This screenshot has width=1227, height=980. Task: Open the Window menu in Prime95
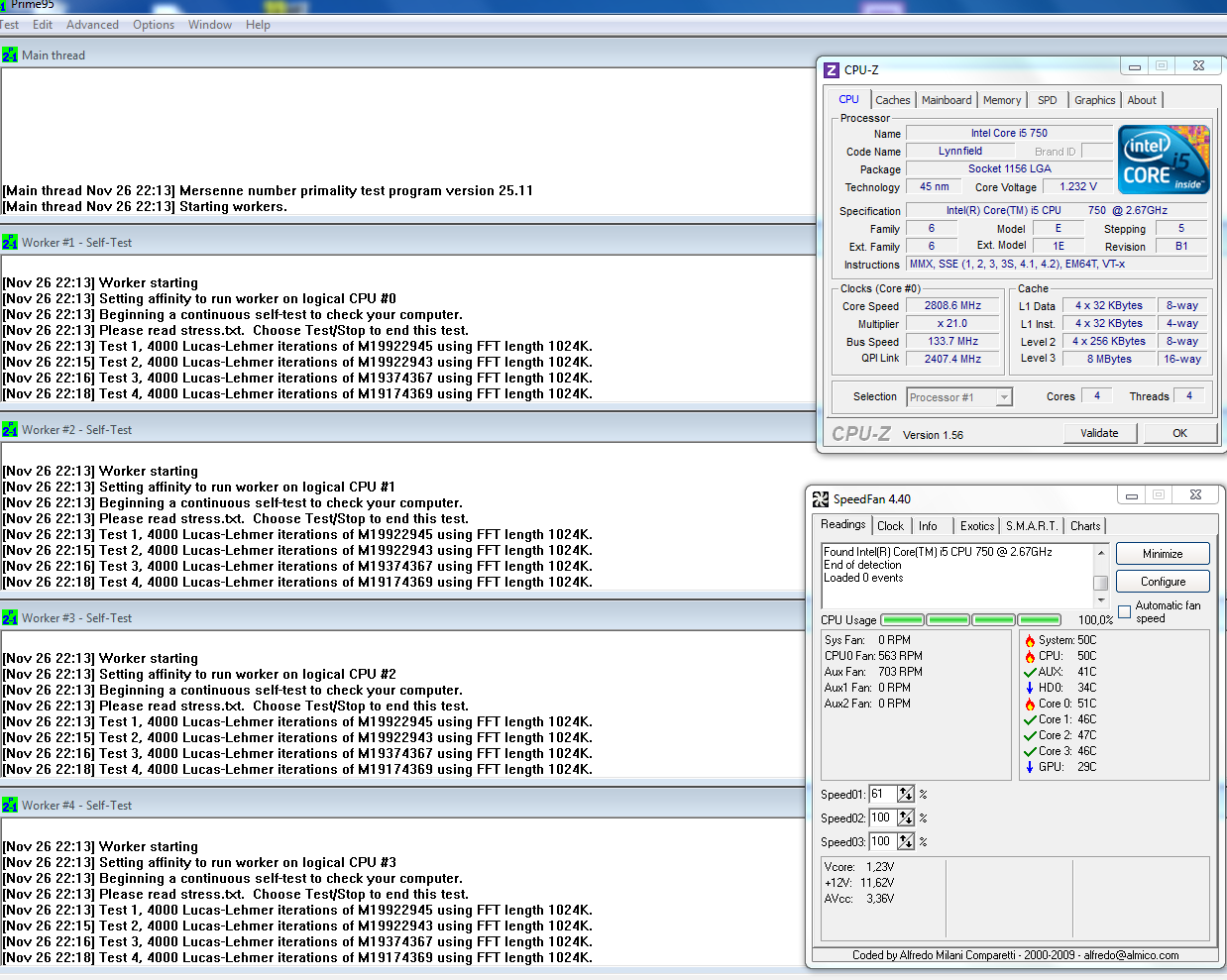tap(210, 25)
